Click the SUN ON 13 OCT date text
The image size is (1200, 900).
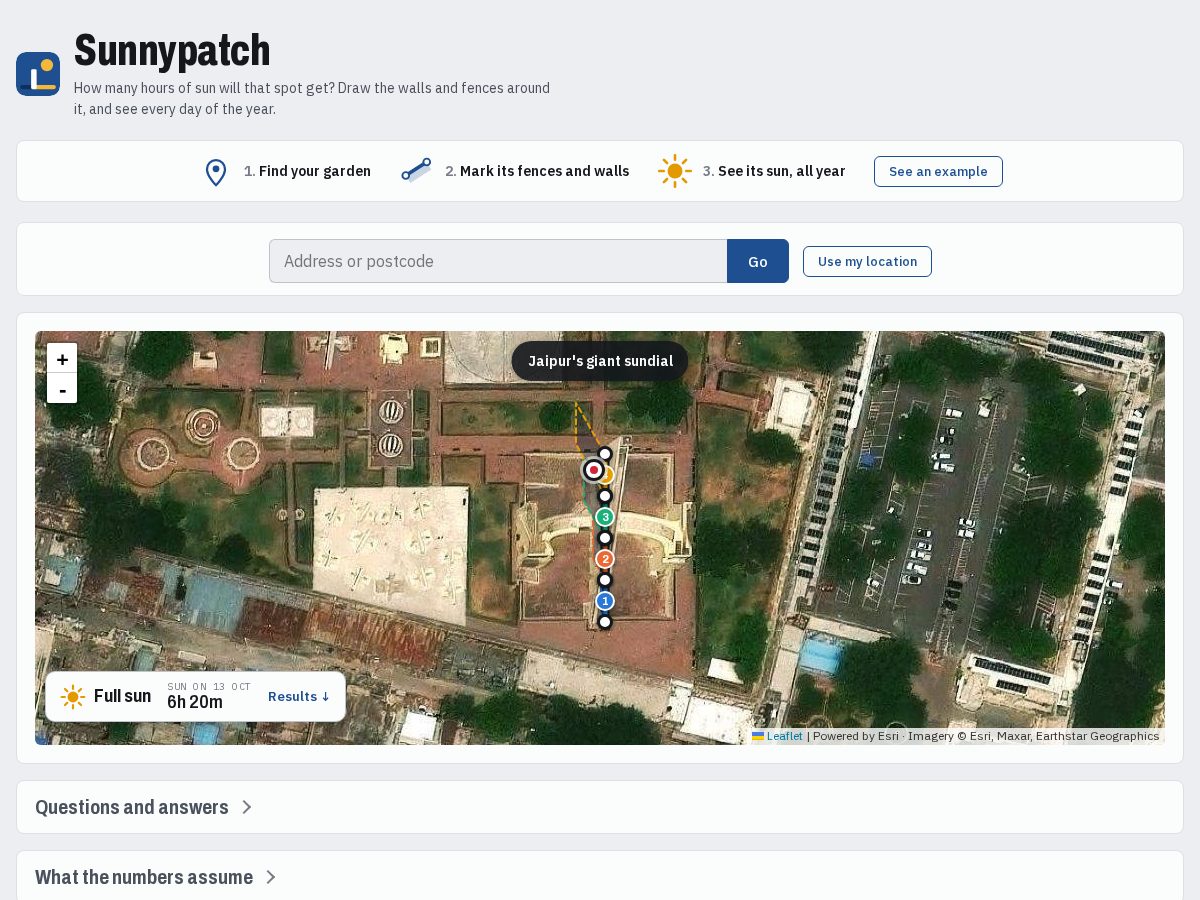[x=209, y=686]
